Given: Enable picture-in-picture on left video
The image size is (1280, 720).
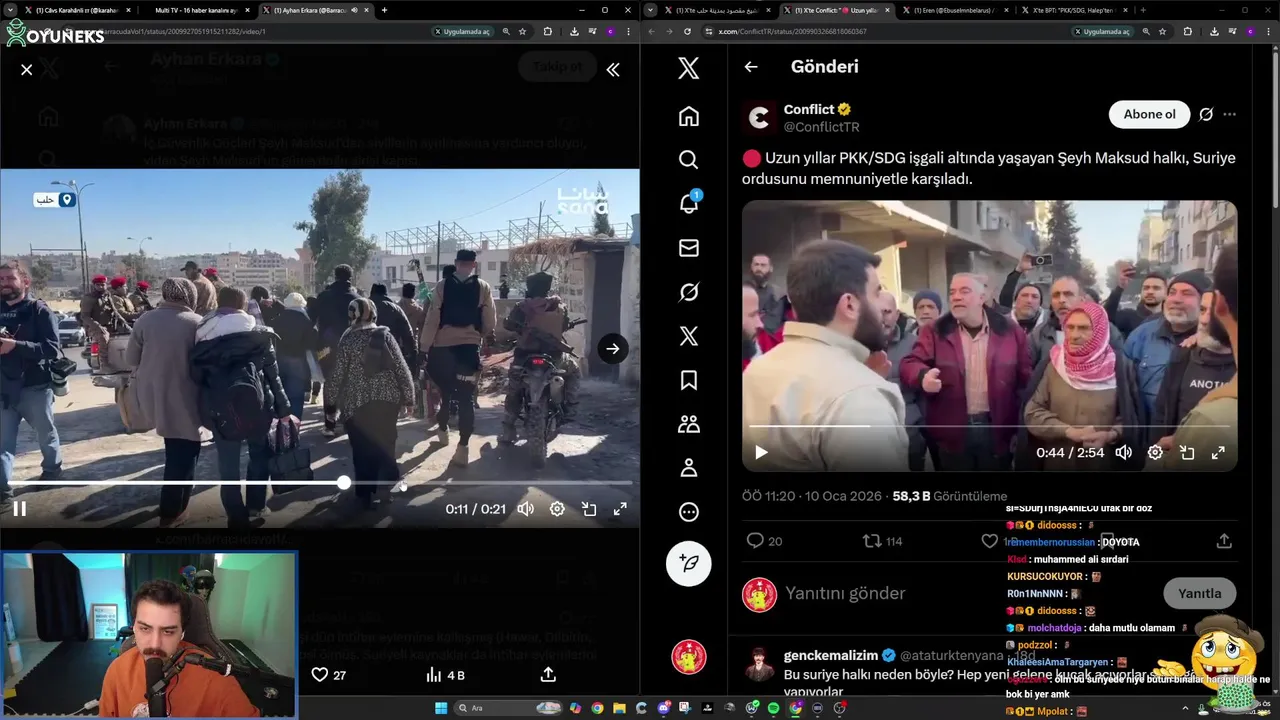Looking at the screenshot, I should coord(589,508).
